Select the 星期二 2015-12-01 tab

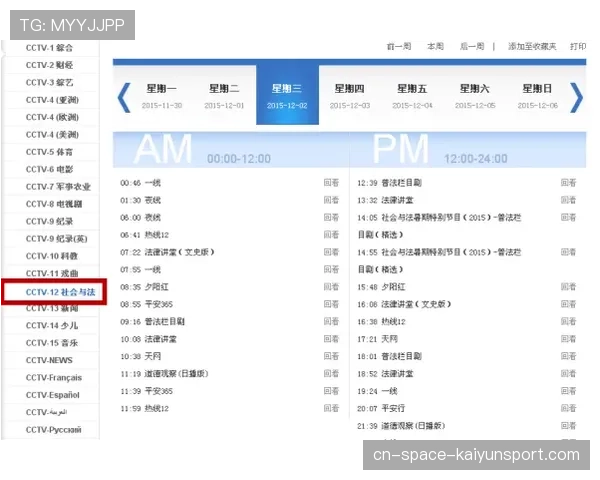point(224,96)
